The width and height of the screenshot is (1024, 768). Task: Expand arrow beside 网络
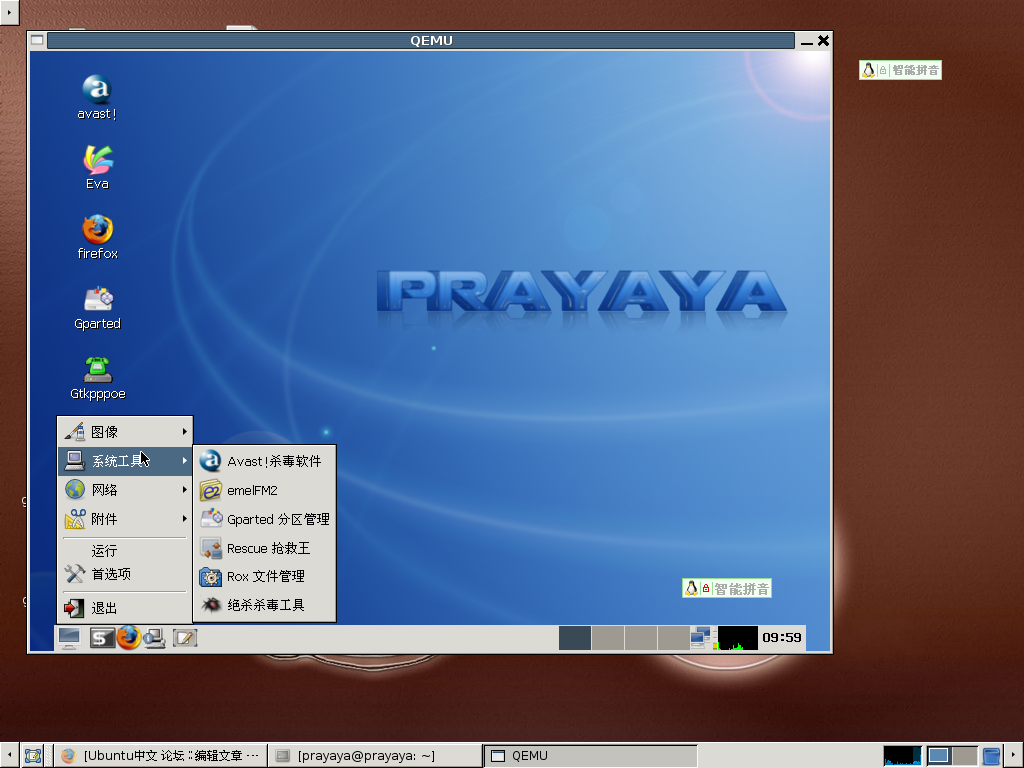pos(185,490)
